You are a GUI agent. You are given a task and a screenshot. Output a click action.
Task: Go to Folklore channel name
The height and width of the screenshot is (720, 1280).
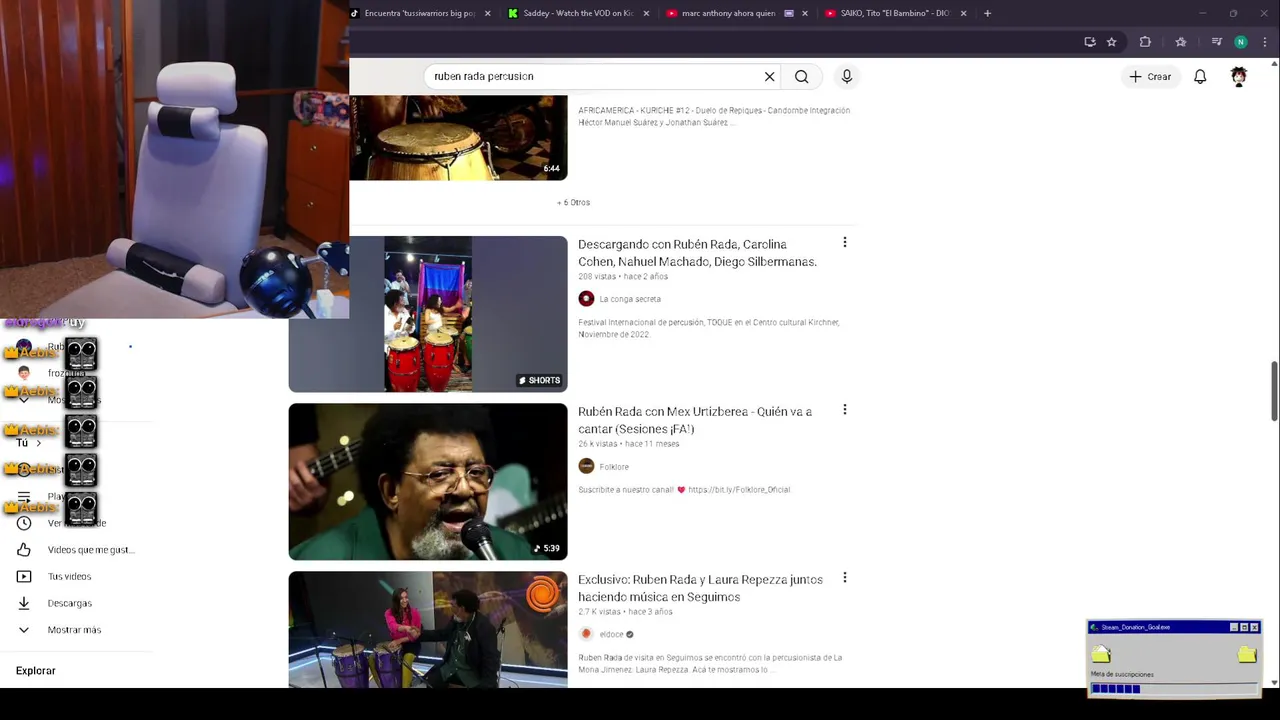click(x=614, y=467)
